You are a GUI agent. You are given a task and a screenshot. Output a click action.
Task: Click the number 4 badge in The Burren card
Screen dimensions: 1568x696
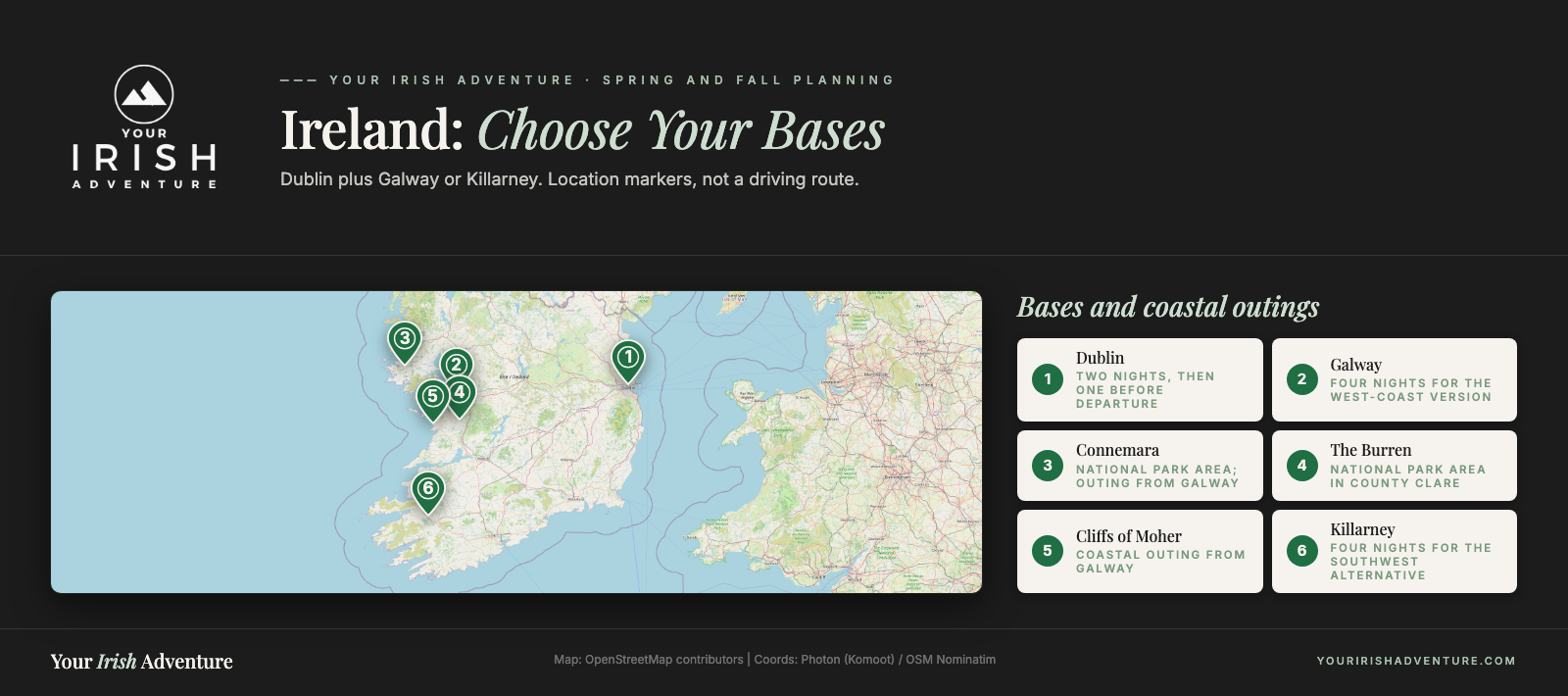[1302, 466]
